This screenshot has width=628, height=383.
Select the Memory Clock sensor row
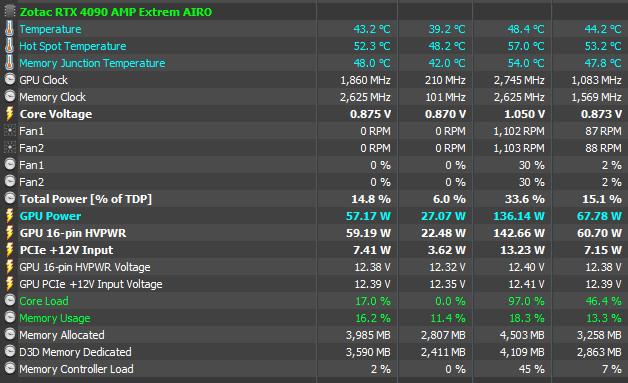pyautogui.click(x=314, y=97)
